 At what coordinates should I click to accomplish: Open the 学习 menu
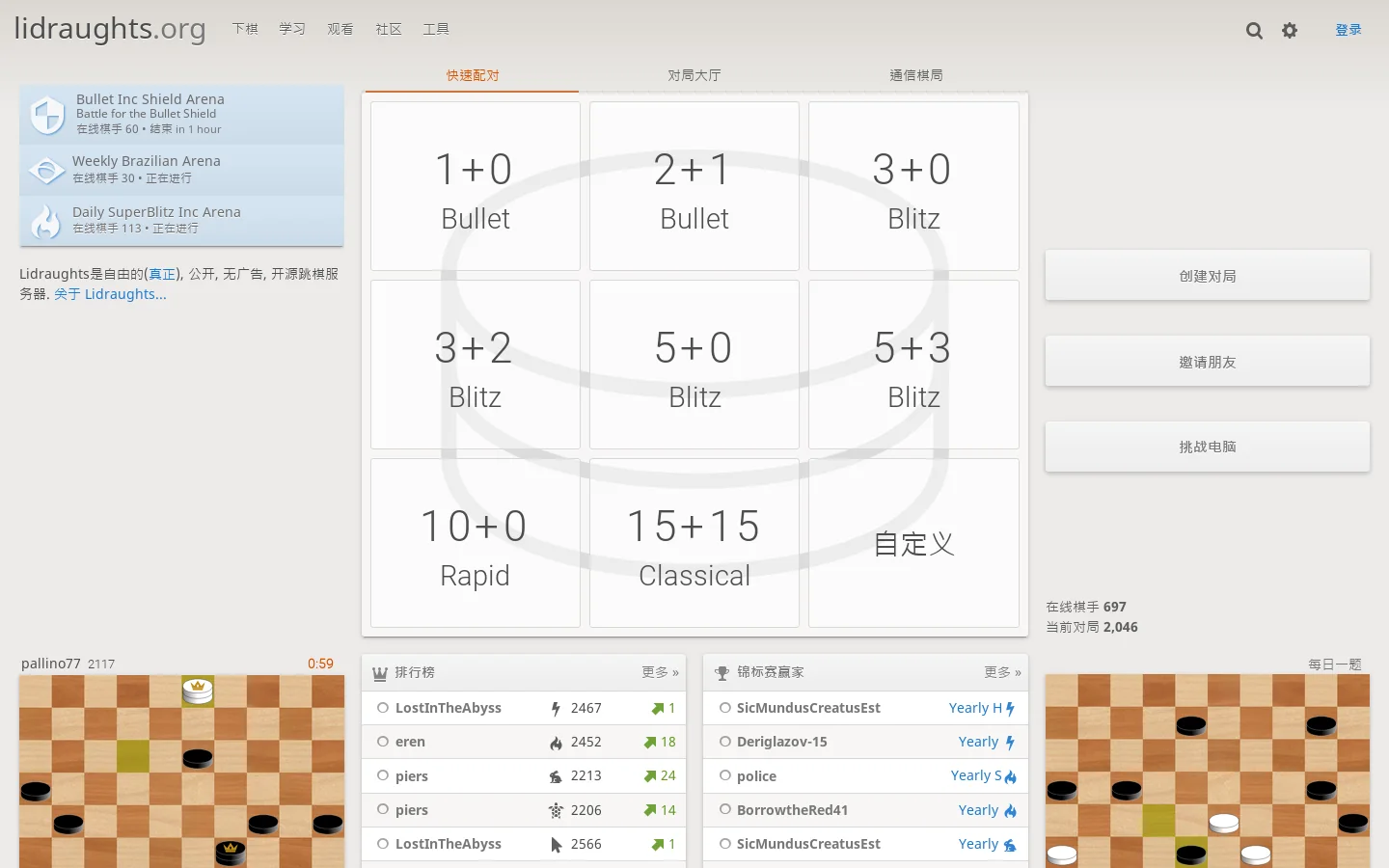click(292, 29)
